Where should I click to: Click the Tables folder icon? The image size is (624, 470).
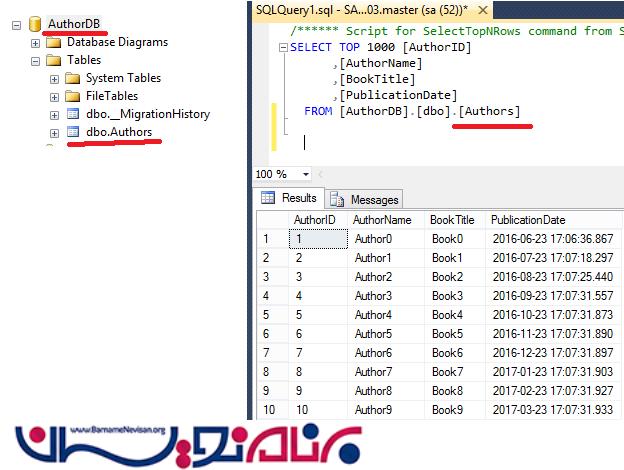pyautogui.click(x=54, y=60)
